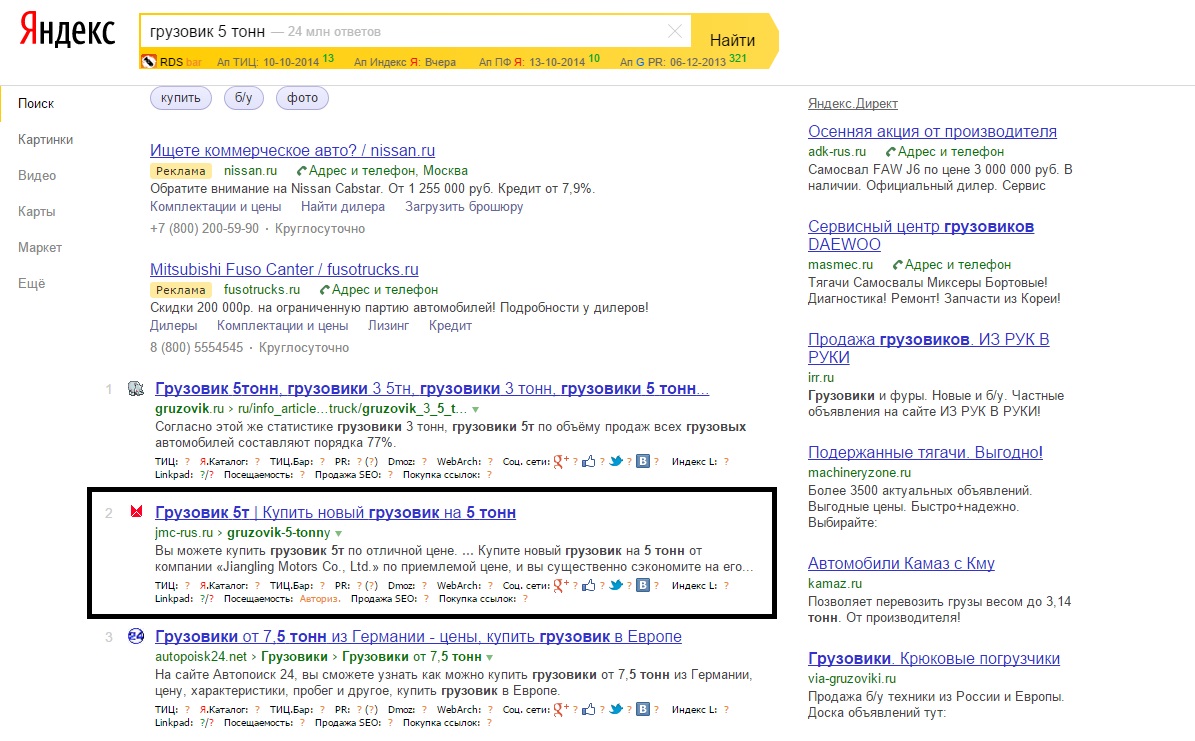Clear the search field with the X icon

[x=674, y=31]
